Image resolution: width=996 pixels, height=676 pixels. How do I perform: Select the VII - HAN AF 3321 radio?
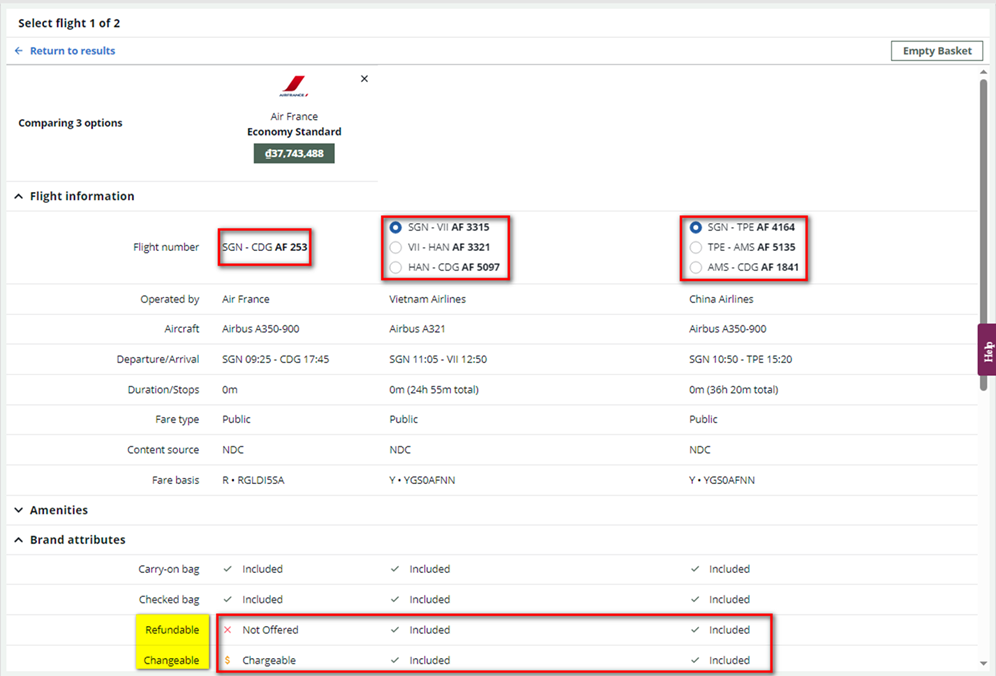pyautogui.click(x=396, y=247)
